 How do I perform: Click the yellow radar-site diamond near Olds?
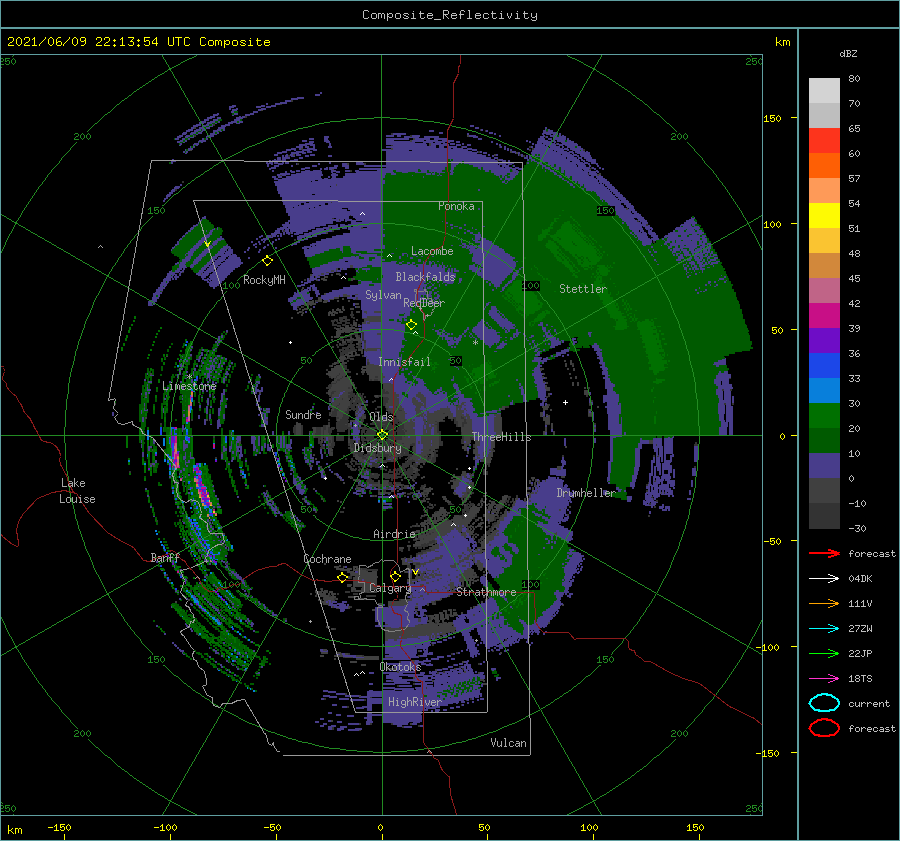(x=382, y=435)
